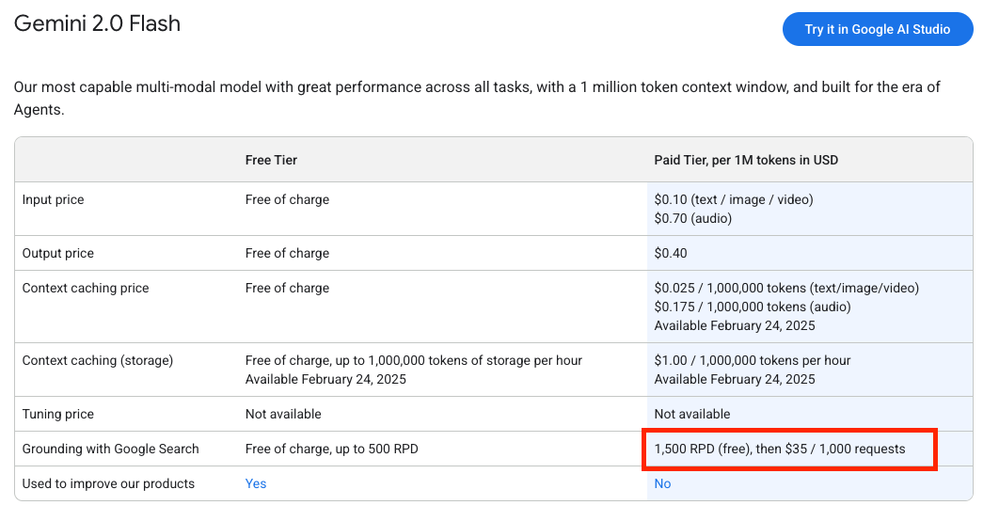Select $0.175 / 1,000,000 tokens (audio)

(x=752, y=307)
